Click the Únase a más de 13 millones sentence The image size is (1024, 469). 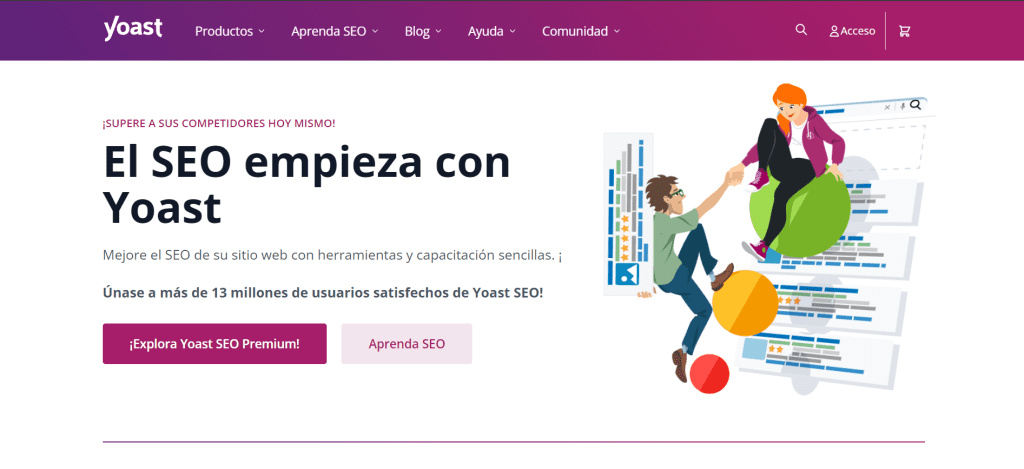(323, 293)
